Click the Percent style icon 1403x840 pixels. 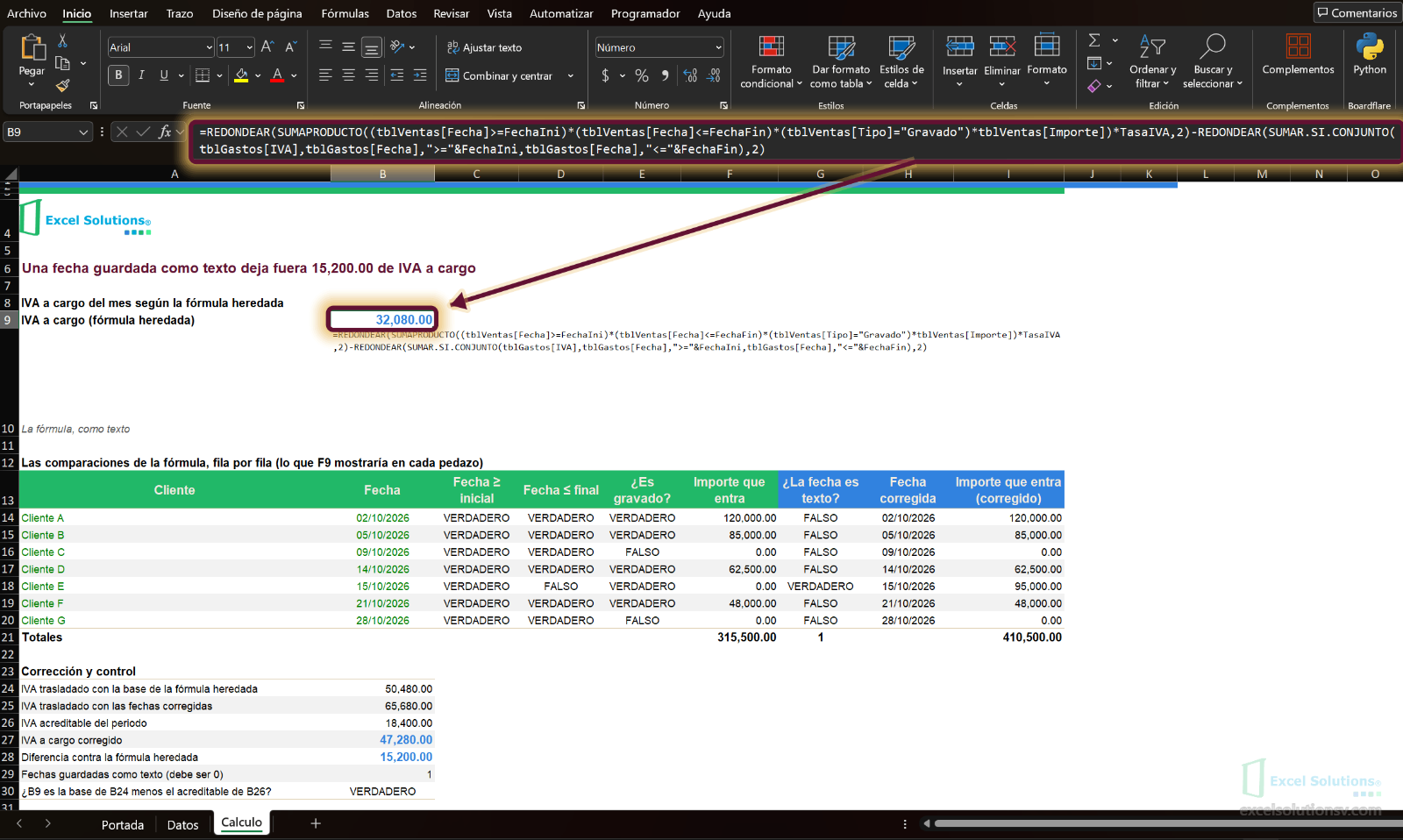[x=642, y=75]
